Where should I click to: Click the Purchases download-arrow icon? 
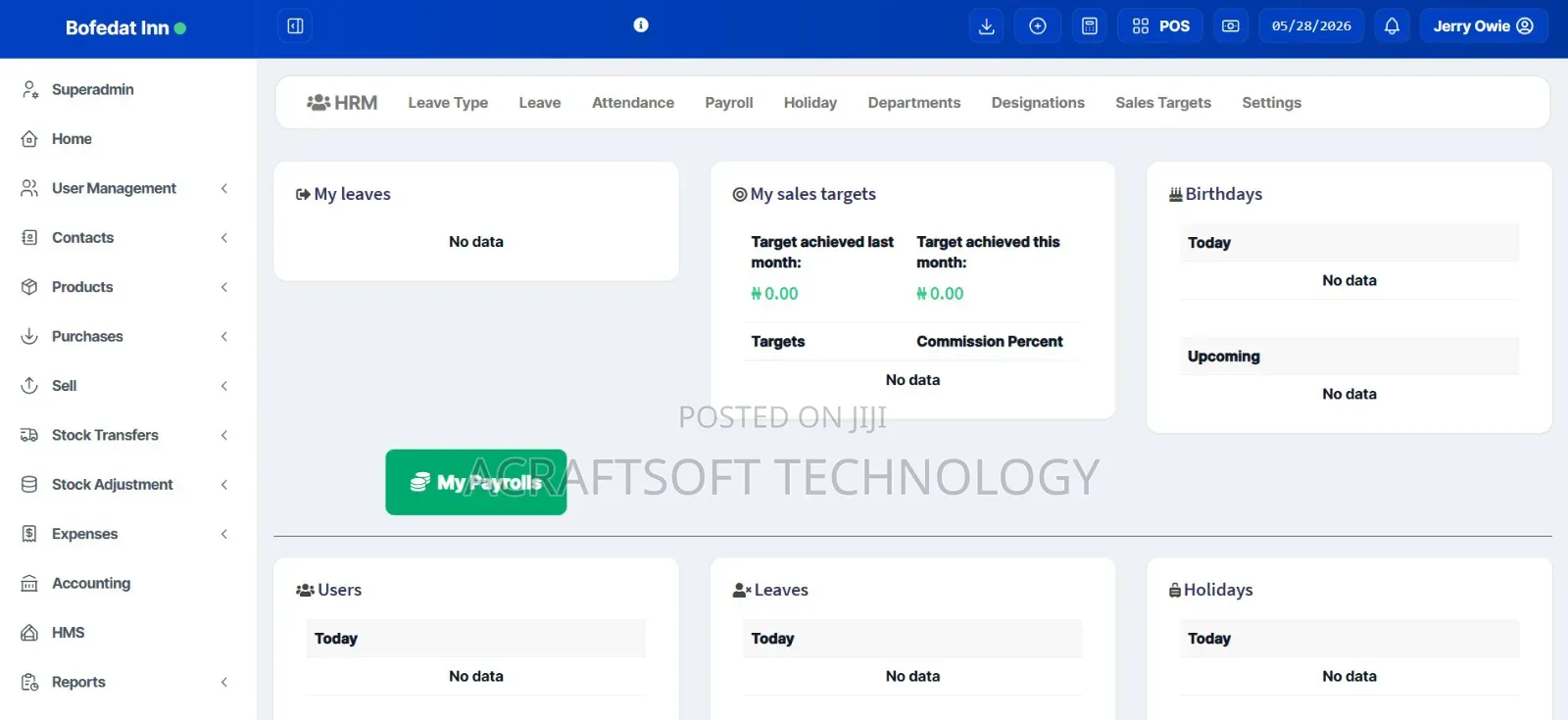(x=30, y=336)
